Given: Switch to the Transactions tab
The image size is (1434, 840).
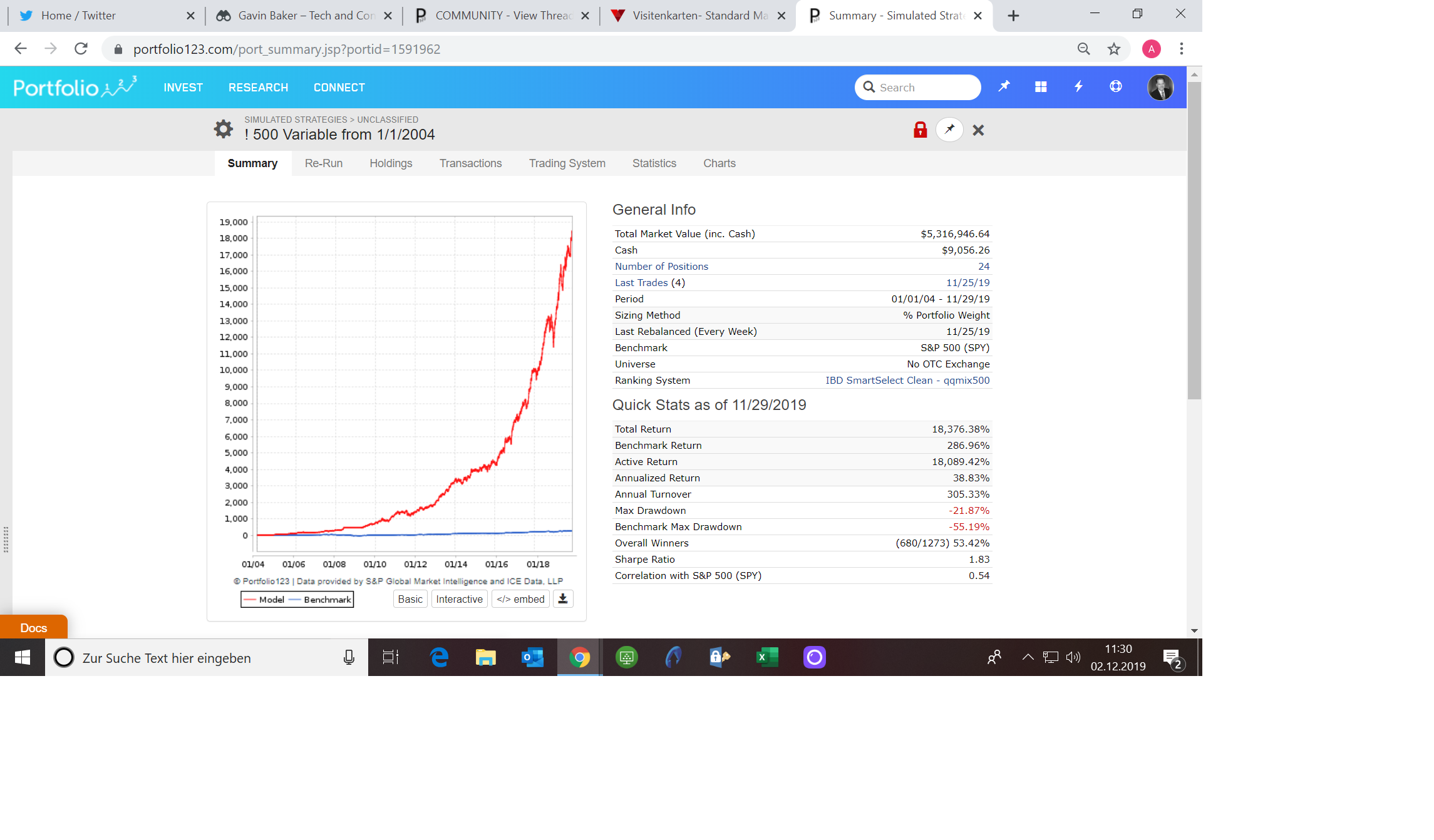Looking at the screenshot, I should pyautogui.click(x=470, y=163).
